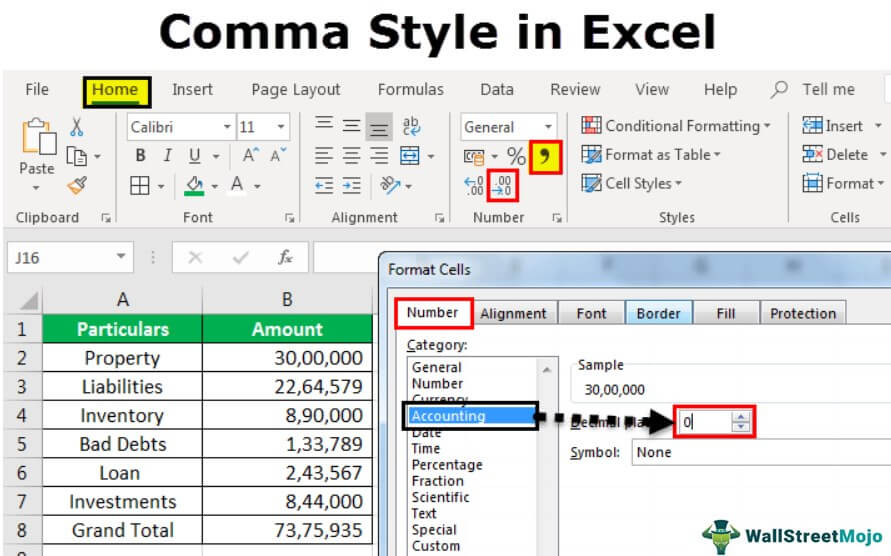This screenshot has height=556, width=891.
Task: Switch to the Review tab
Action: (575, 89)
